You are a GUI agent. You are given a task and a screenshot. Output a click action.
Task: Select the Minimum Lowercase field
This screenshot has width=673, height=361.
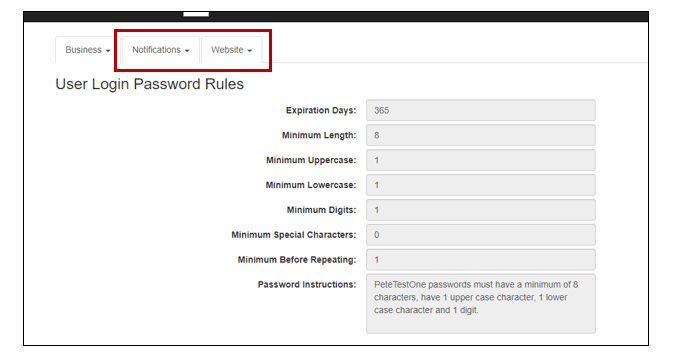(481, 185)
